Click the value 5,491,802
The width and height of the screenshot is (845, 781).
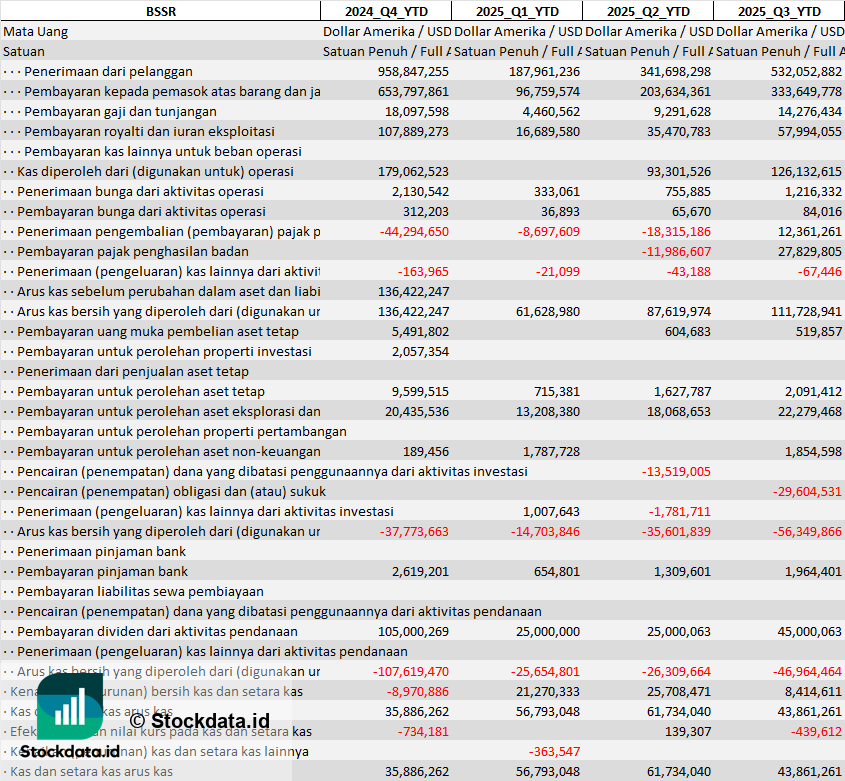pyautogui.click(x=420, y=331)
